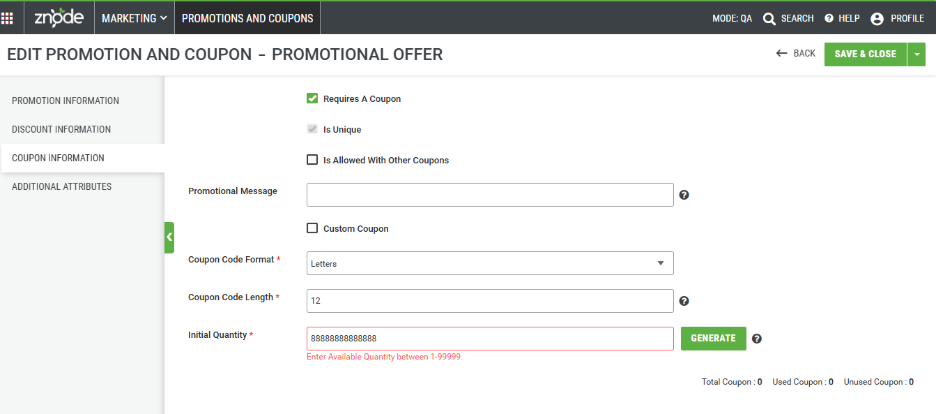Click the Znode logo

[58, 18]
